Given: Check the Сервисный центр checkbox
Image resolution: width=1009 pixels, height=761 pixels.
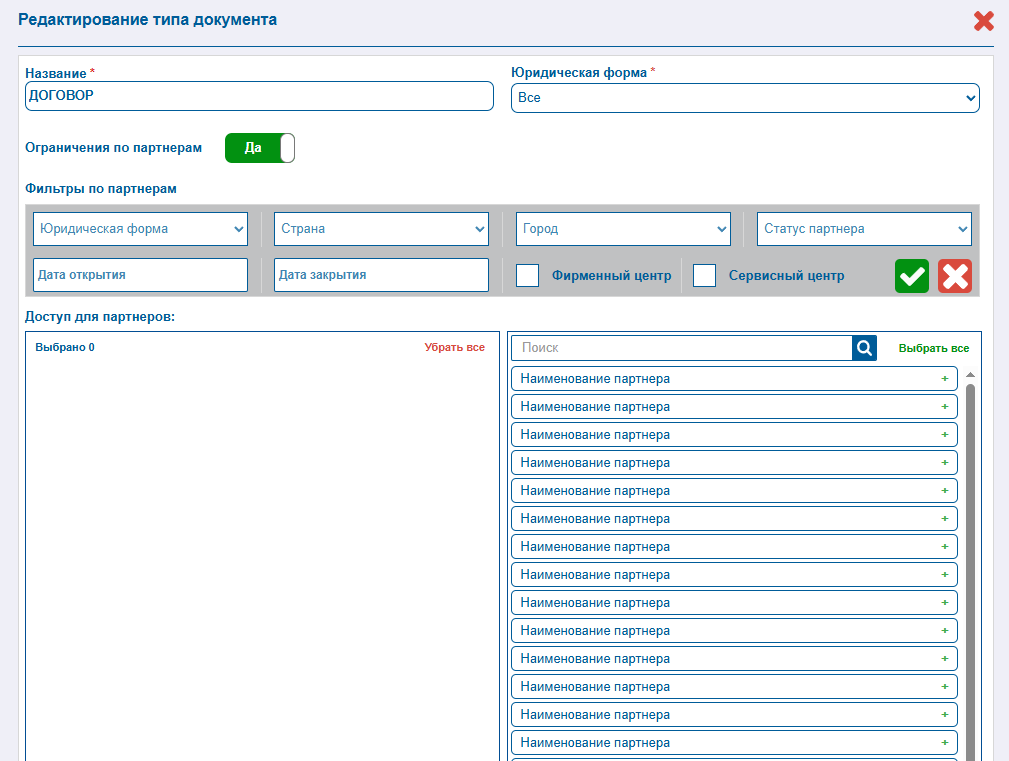Looking at the screenshot, I should (705, 275).
